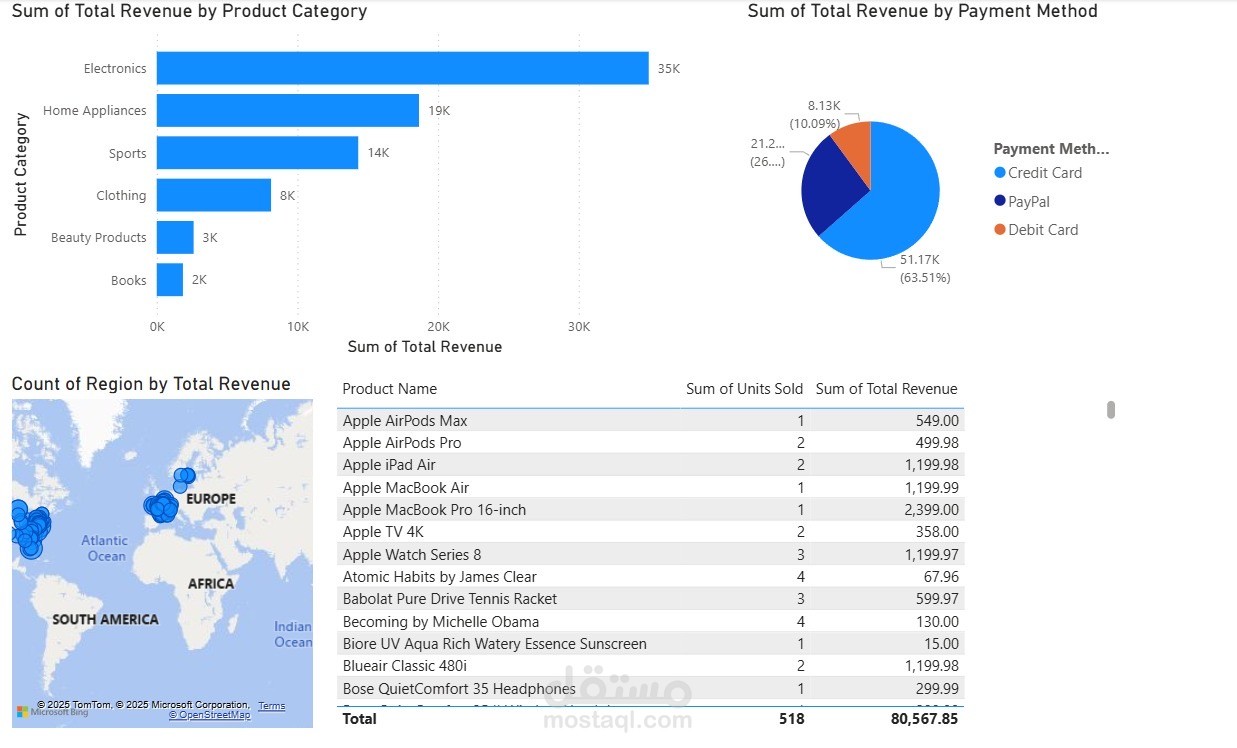Click the Sports revenue bar
The height and width of the screenshot is (748, 1237).
point(258,153)
